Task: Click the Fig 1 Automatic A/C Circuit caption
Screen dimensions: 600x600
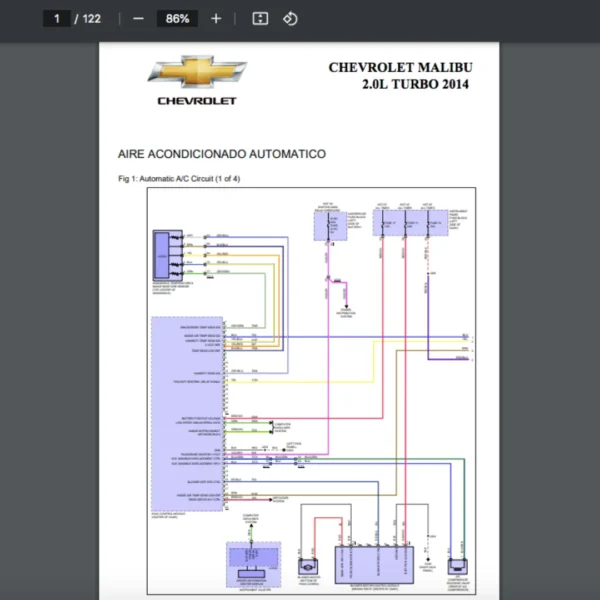Action: [x=179, y=179]
